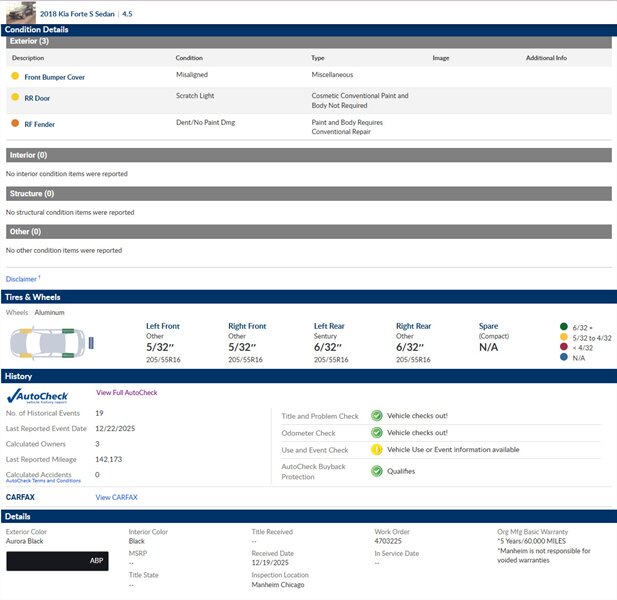Open the Disclaimer link
Screen dimensions: 617x600
point(21,279)
